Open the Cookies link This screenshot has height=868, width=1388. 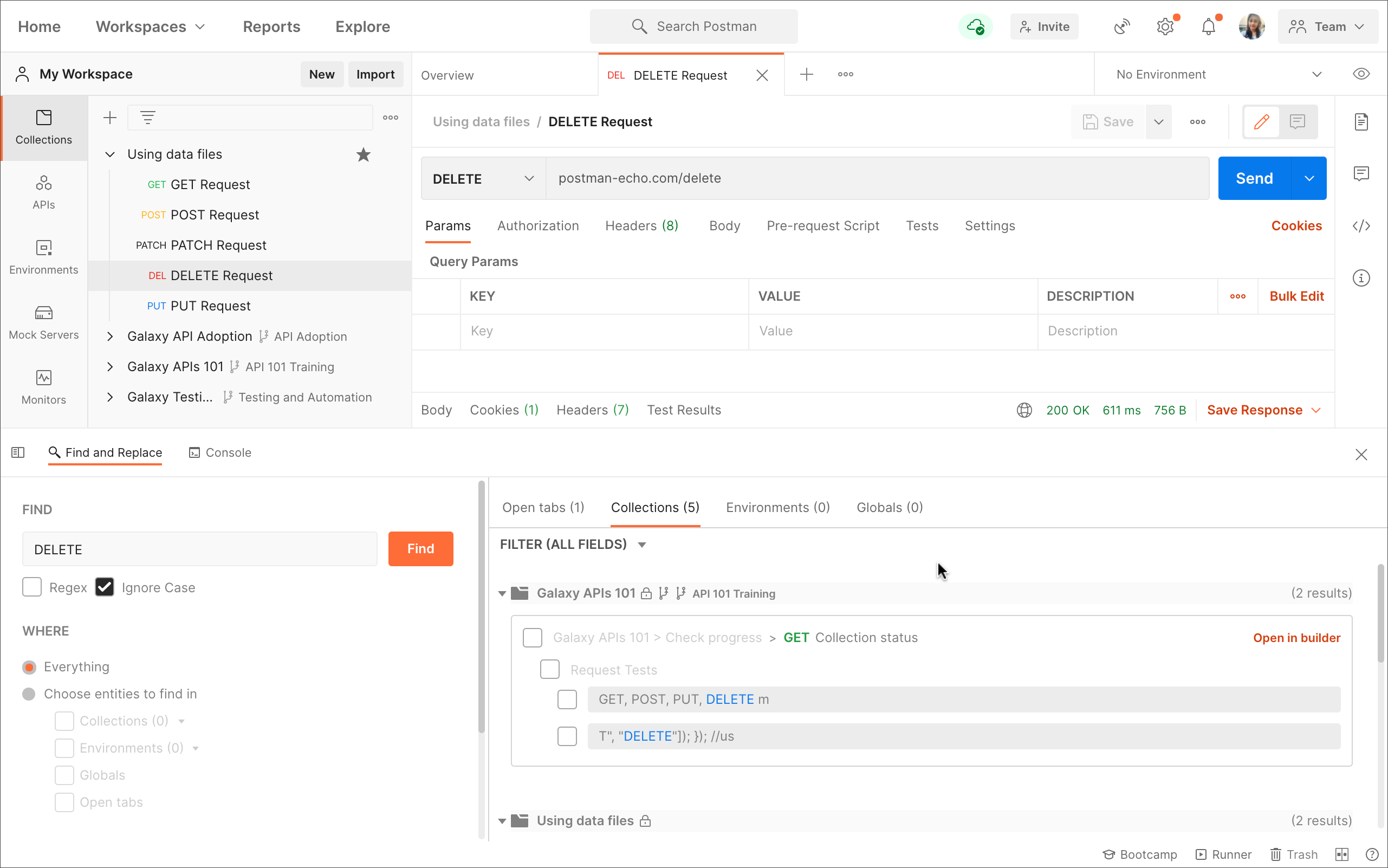(x=1296, y=225)
